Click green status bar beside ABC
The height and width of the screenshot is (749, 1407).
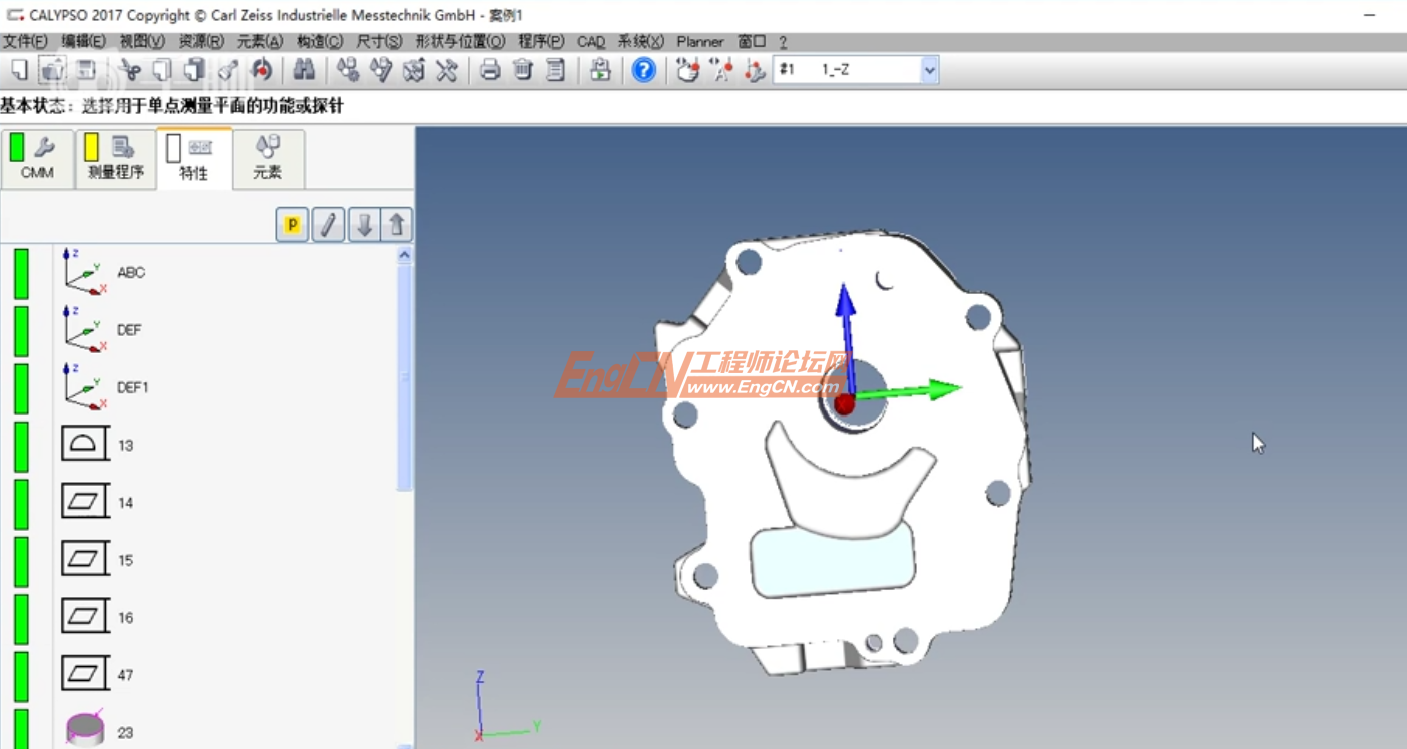click(x=21, y=274)
